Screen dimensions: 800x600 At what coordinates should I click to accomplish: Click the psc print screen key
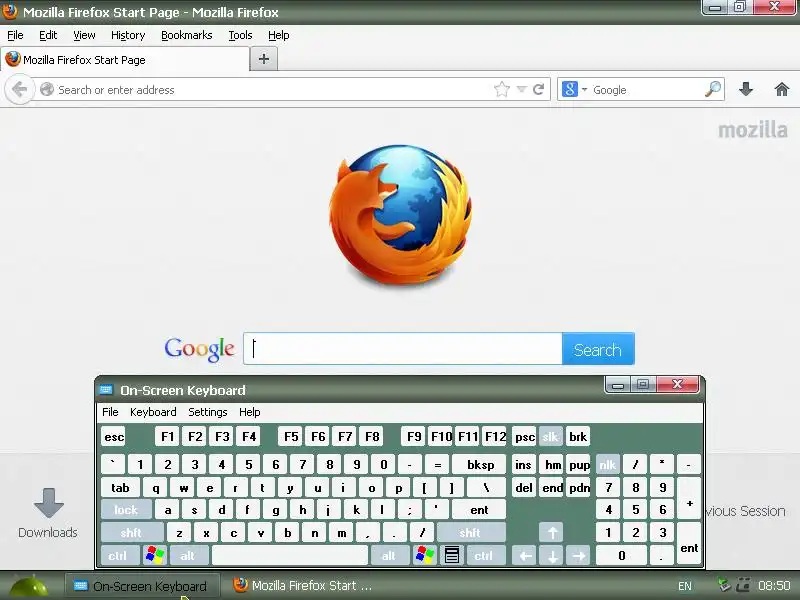pyautogui.click(x=524, y=437)
